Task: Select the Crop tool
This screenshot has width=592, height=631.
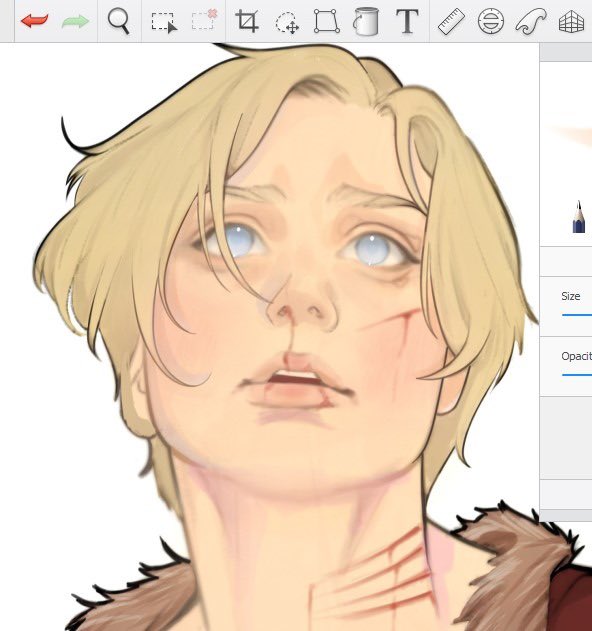Action: (247, 21)
